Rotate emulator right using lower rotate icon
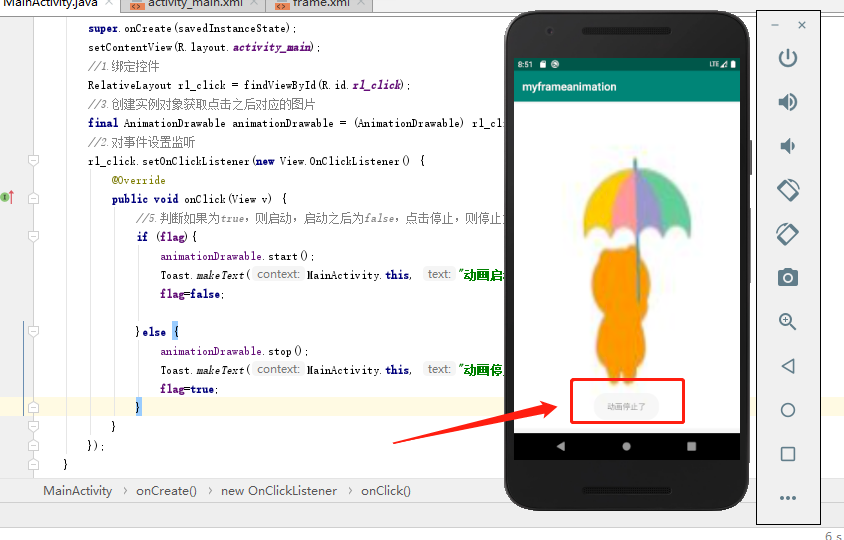This screenshot has width=844, height=540. pos(787,234)
